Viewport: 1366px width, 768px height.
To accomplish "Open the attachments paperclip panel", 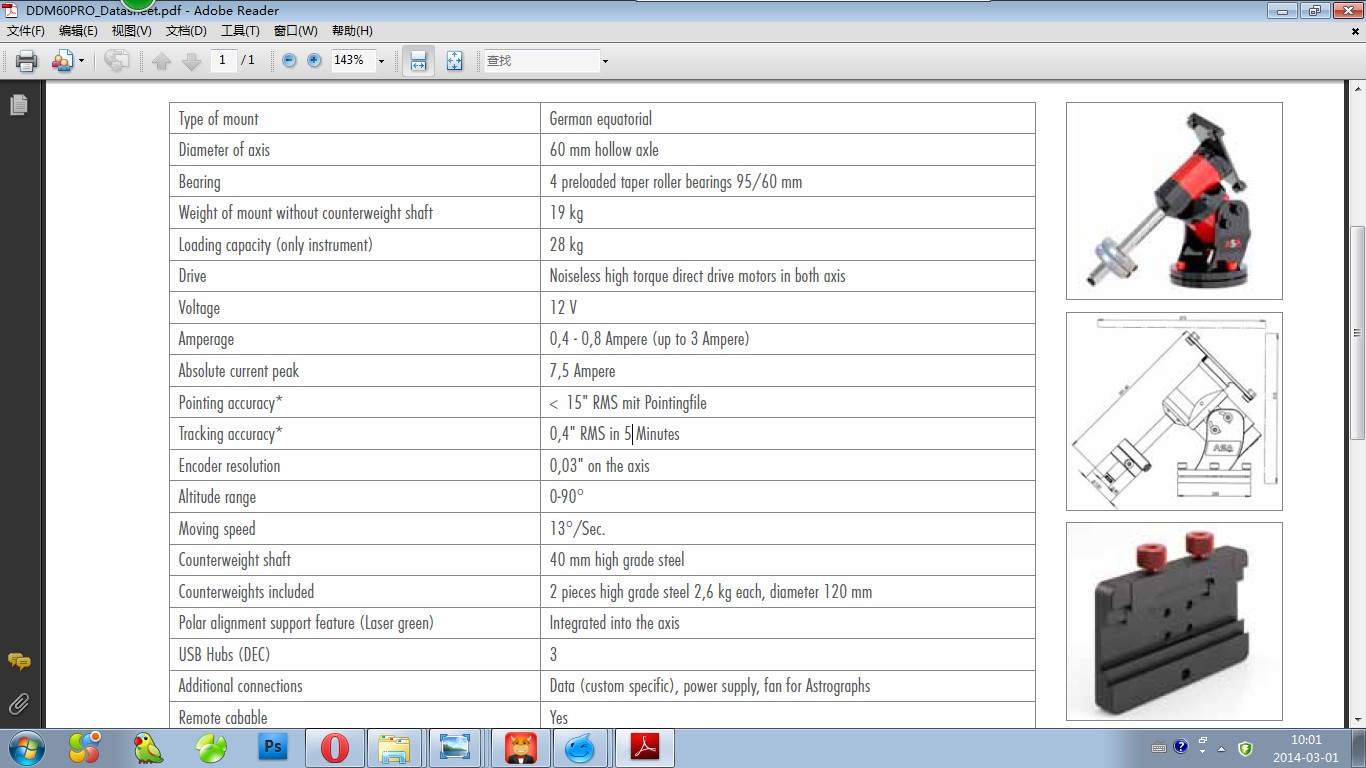I will (18, 704).
